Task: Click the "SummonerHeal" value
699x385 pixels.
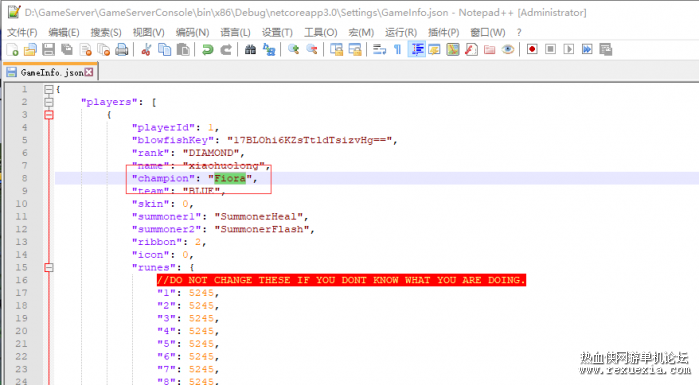Action: point(259,217)
